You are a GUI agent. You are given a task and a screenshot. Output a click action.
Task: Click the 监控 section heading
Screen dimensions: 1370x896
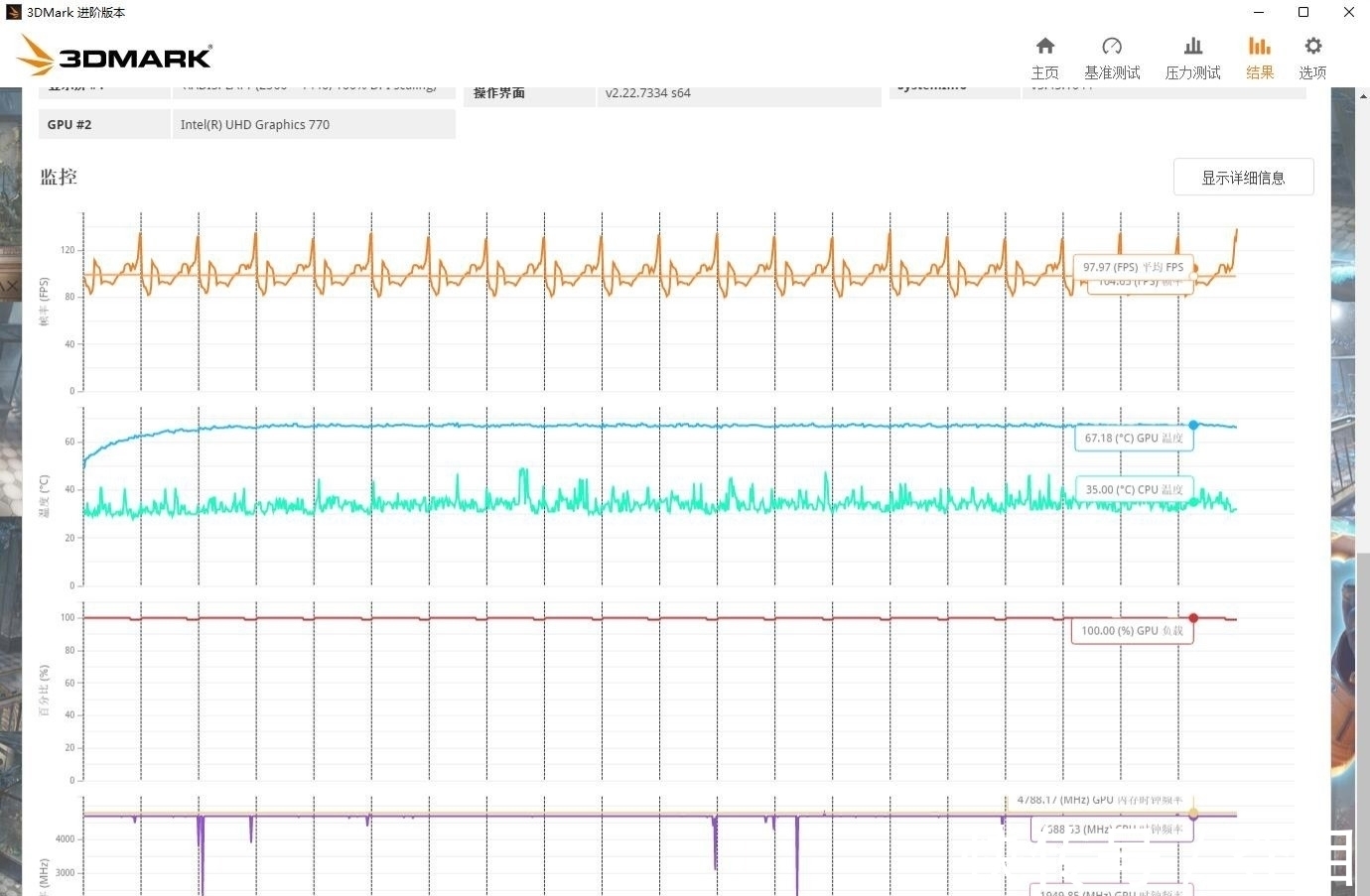coord(59,177)
